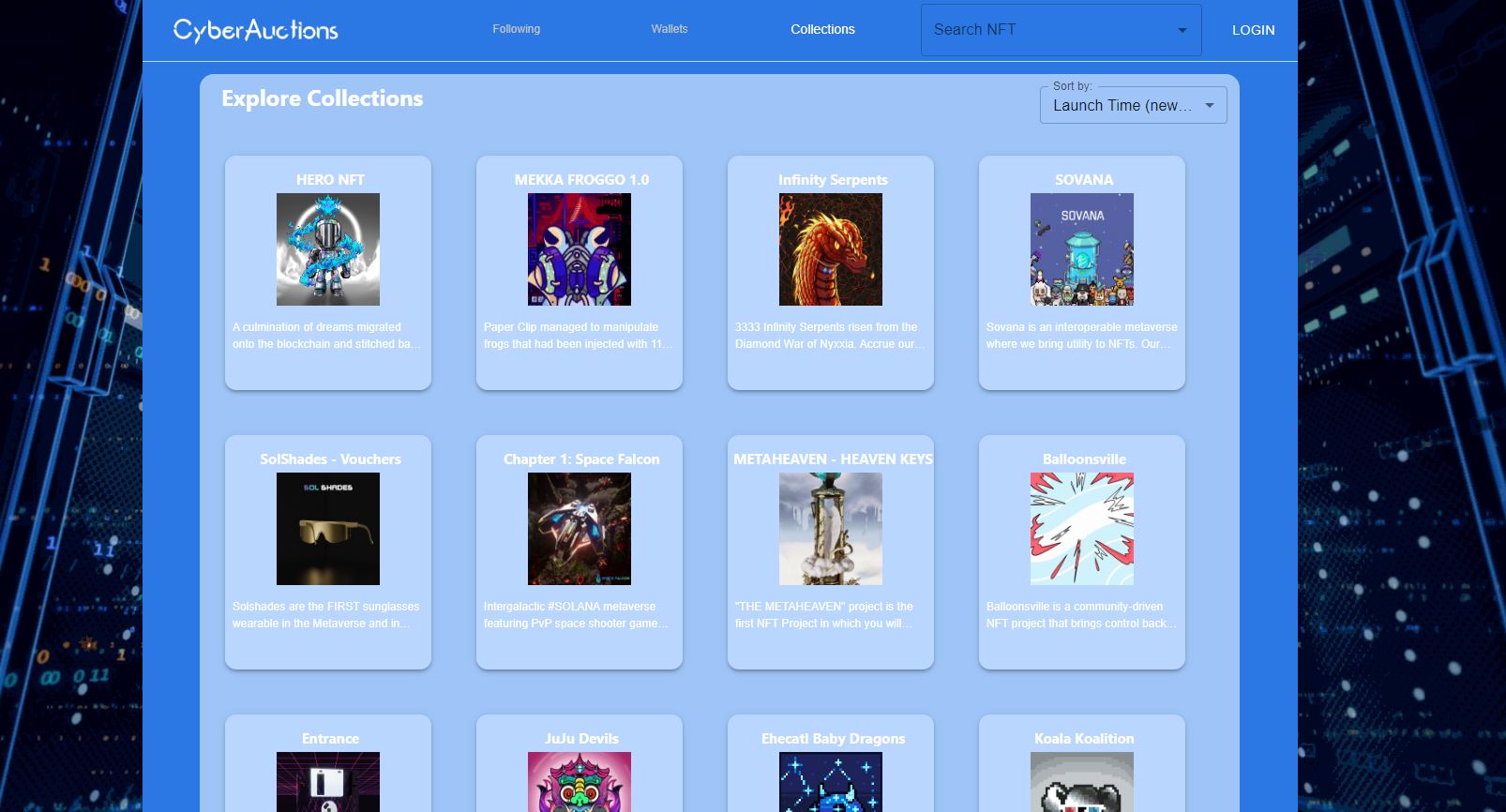Click the Ehecatl Baby Dragons title
This screenshot has width=1506, height=812.
[x=833, y=738]
